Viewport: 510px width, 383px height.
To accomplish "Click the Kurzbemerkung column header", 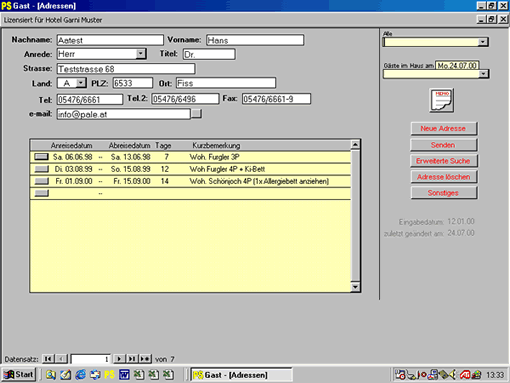I will point(216,145).
